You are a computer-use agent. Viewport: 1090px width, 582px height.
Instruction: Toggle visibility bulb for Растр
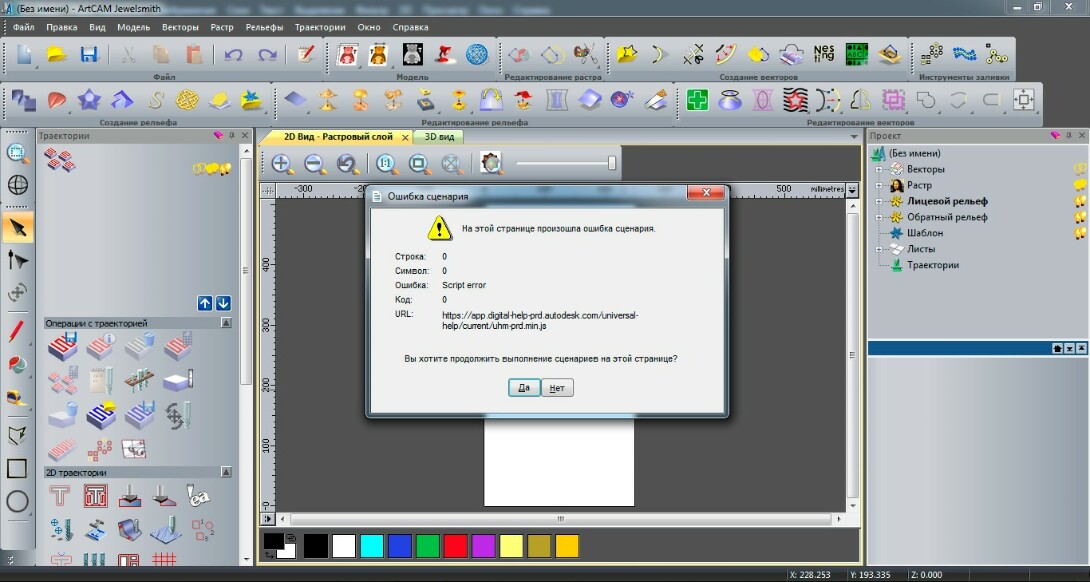tap(1080, 185)
